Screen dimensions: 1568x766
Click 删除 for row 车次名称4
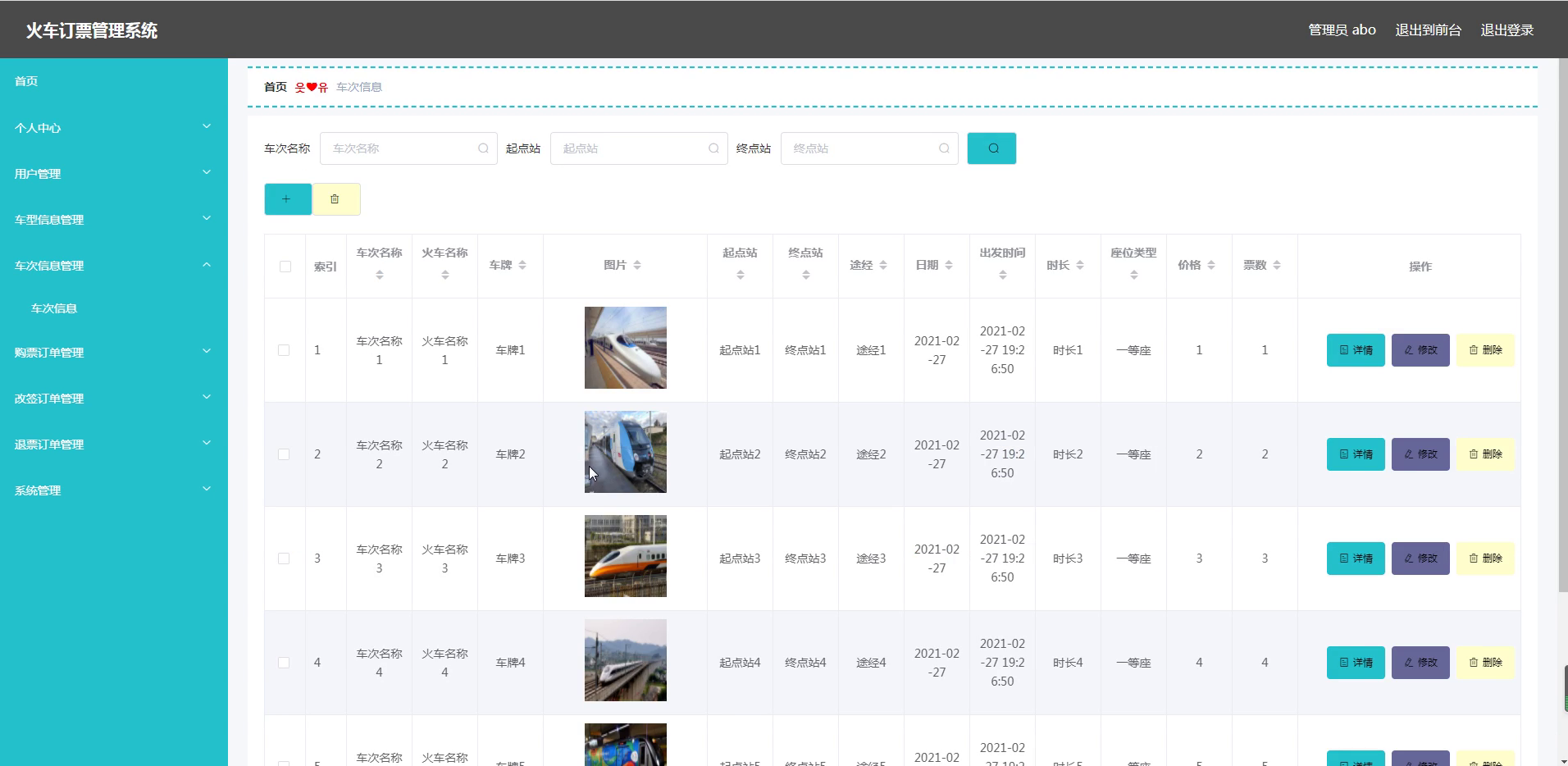(x=1485, y=663)
